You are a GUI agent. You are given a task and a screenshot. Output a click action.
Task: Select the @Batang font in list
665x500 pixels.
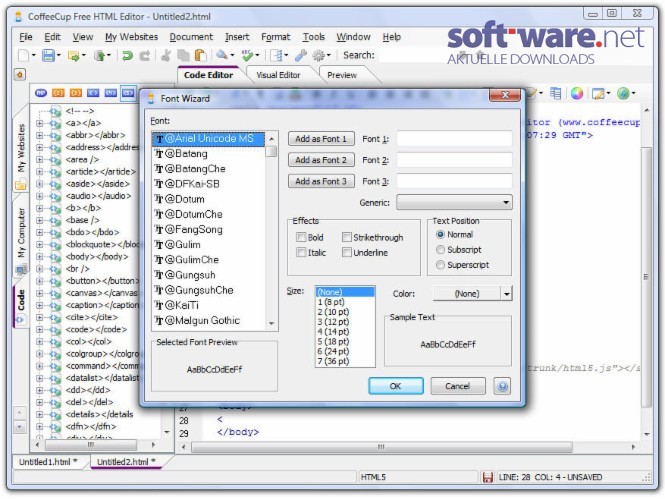click(208, 154)
